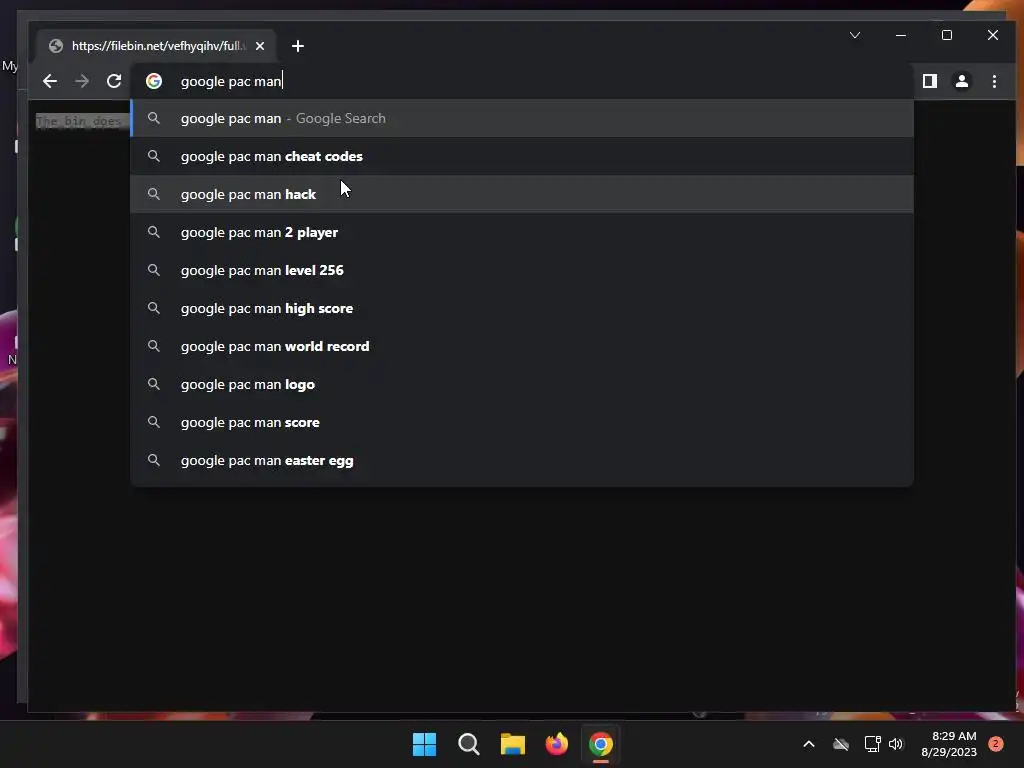
Task: Open the Windows Start menu
Action: click(x=424, y=744)
